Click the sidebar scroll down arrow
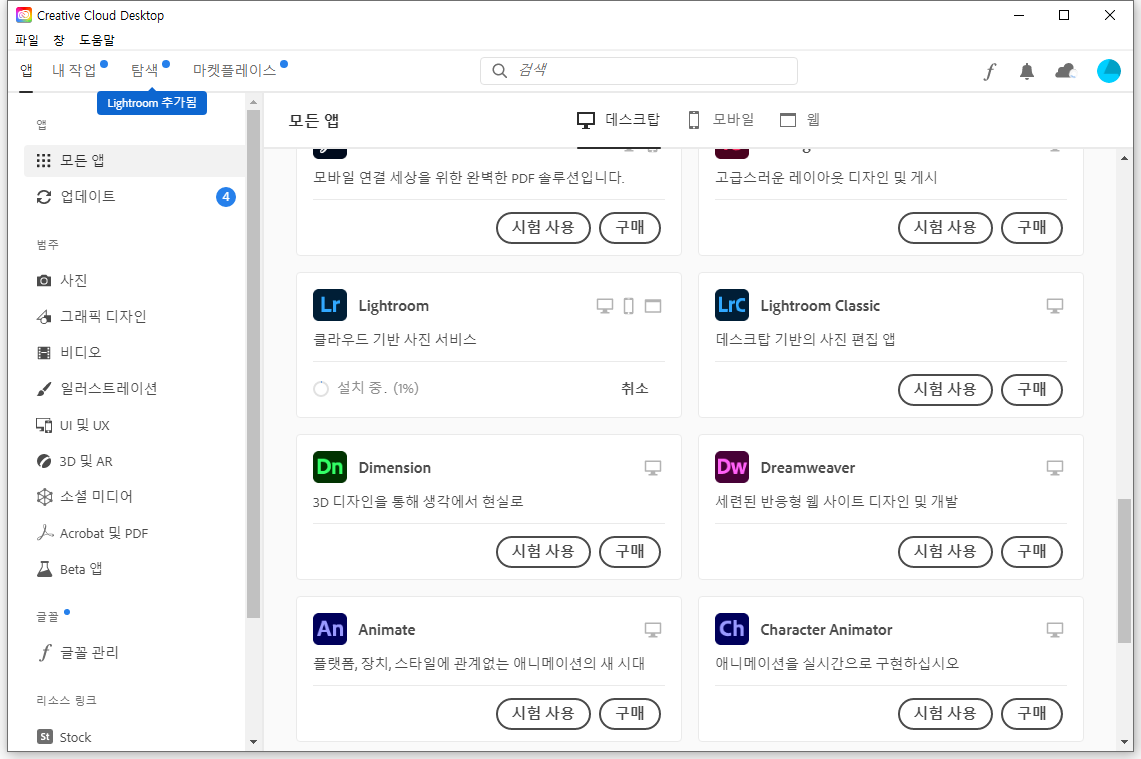Viewport: 1141px width, 759px height. [x=253, y=742]
